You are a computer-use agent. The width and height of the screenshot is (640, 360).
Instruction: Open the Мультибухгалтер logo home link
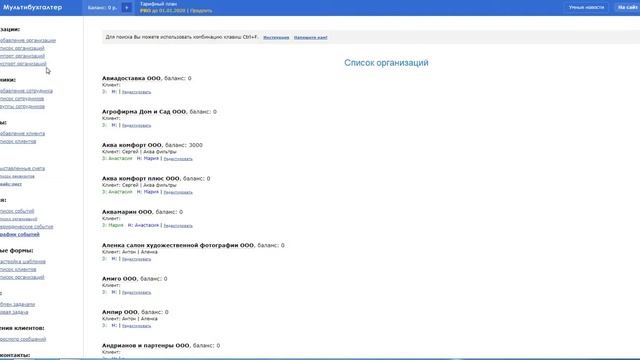click(x=32, y=7)
